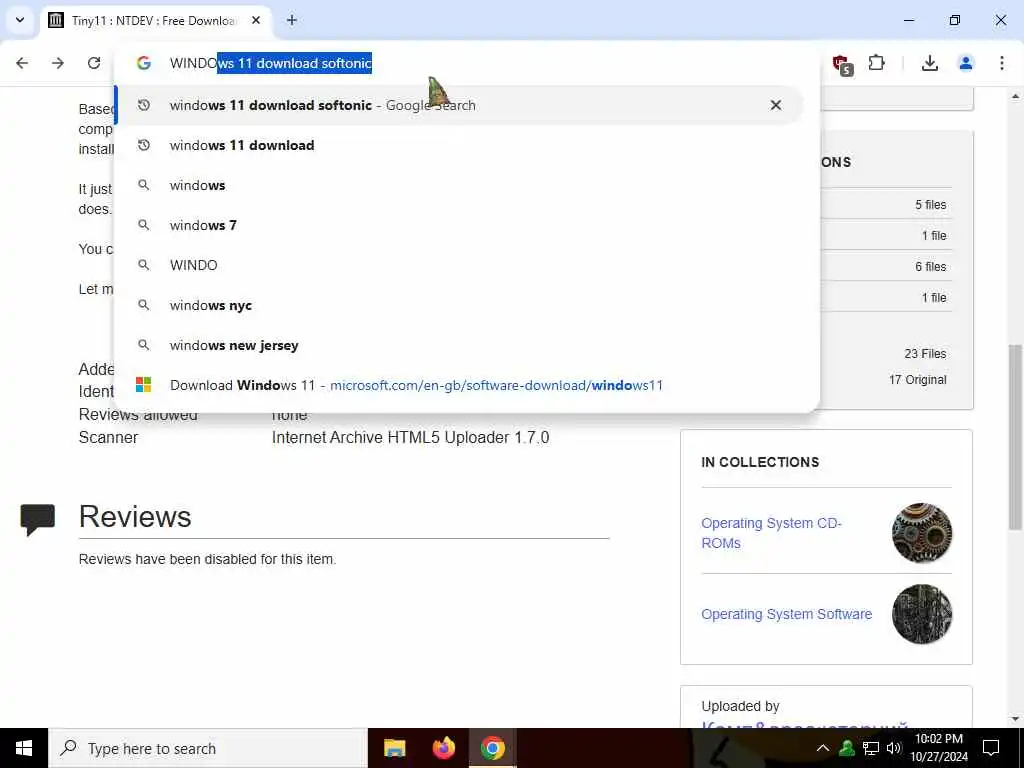The height and width of the screenshot is (768, 1024).
Task: Open the Operating System Software collection link
Action: [x=786, y=614]
